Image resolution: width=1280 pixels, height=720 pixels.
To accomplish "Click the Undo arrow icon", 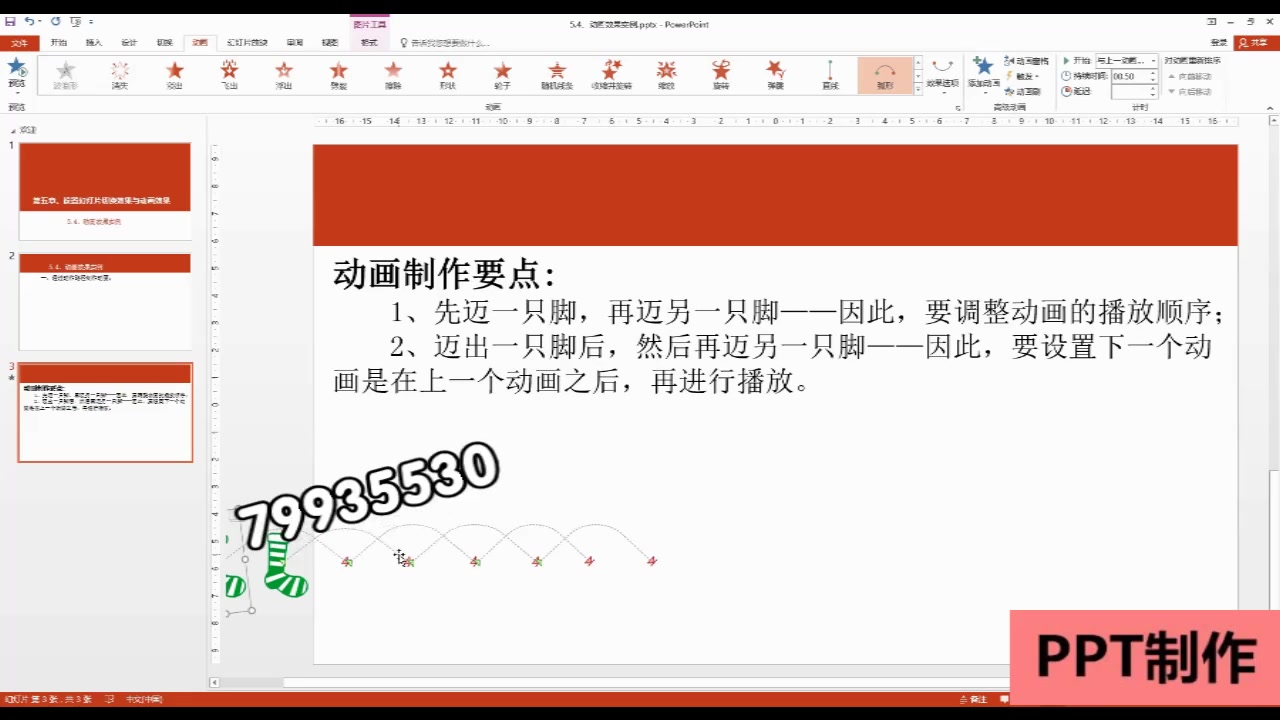I will click(x=28, y=21).
